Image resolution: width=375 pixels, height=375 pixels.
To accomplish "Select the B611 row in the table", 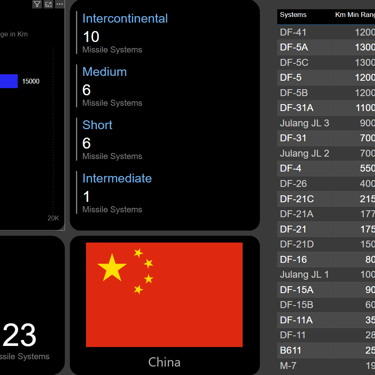I will tap(326, 350).
